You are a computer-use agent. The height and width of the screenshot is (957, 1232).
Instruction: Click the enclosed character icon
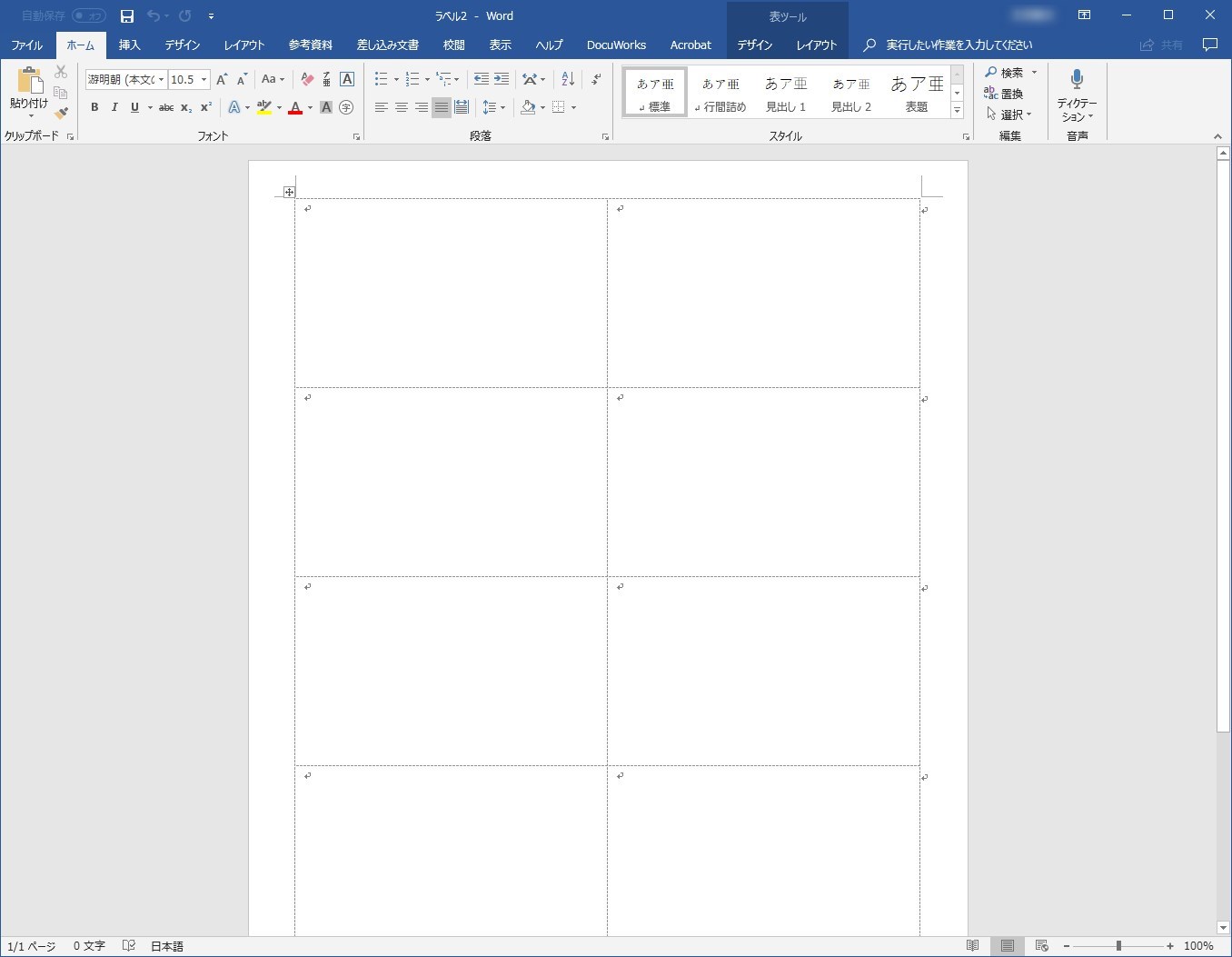tap(346, 107)
